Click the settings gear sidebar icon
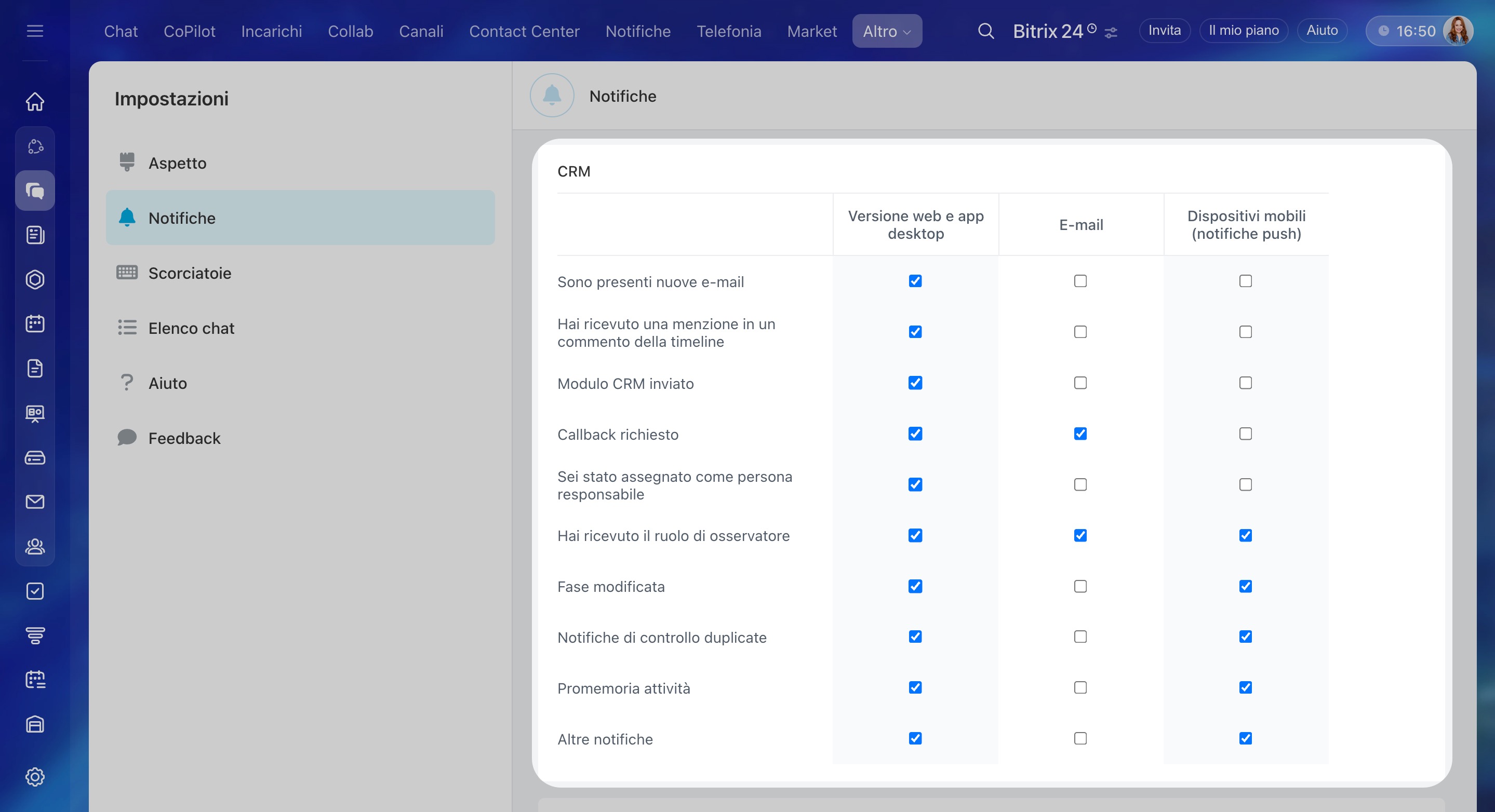Viewport: 1495px width, 812px height. pyautogui.click(x=35, y=777)
